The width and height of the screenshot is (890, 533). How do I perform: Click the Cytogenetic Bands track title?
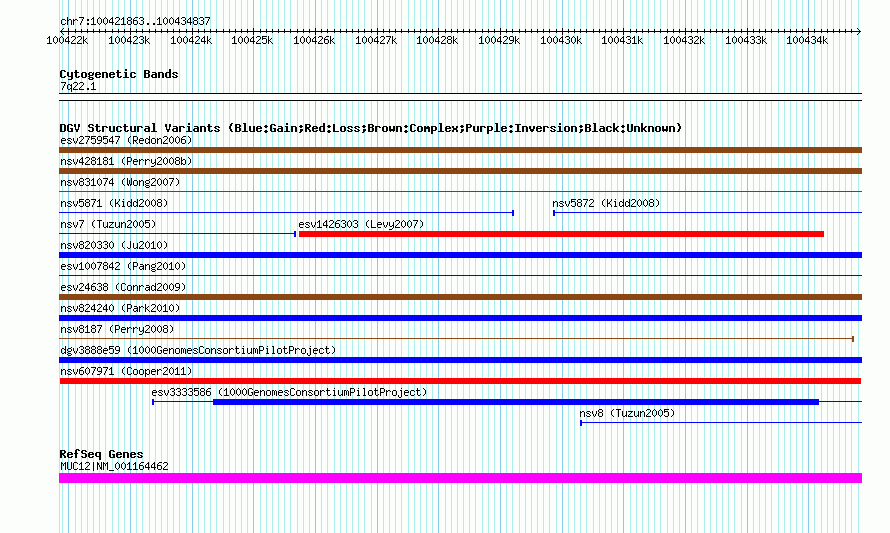click(x=119, y=74)
